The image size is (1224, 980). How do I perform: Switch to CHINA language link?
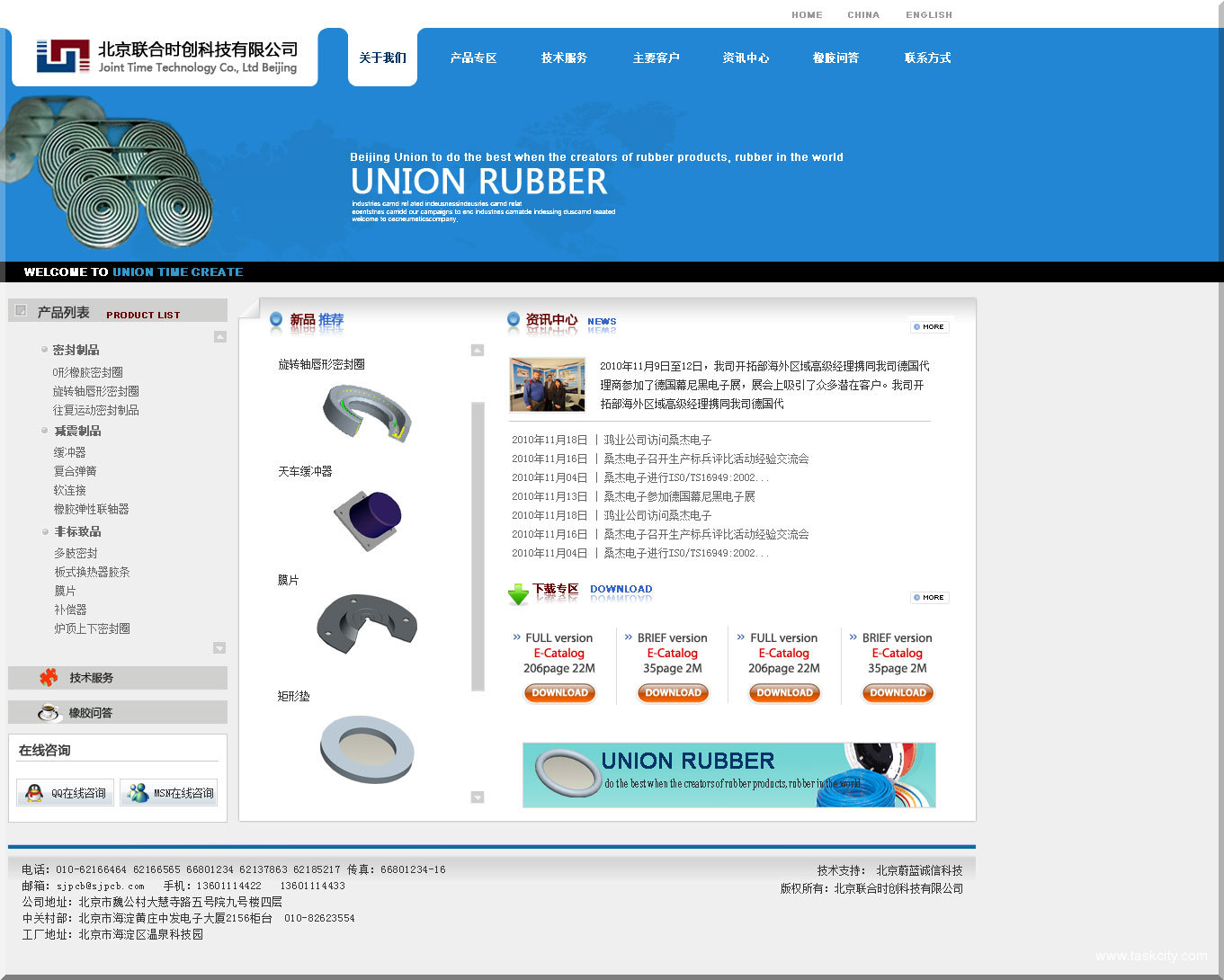pyautogui.click(x=863, y=15)
